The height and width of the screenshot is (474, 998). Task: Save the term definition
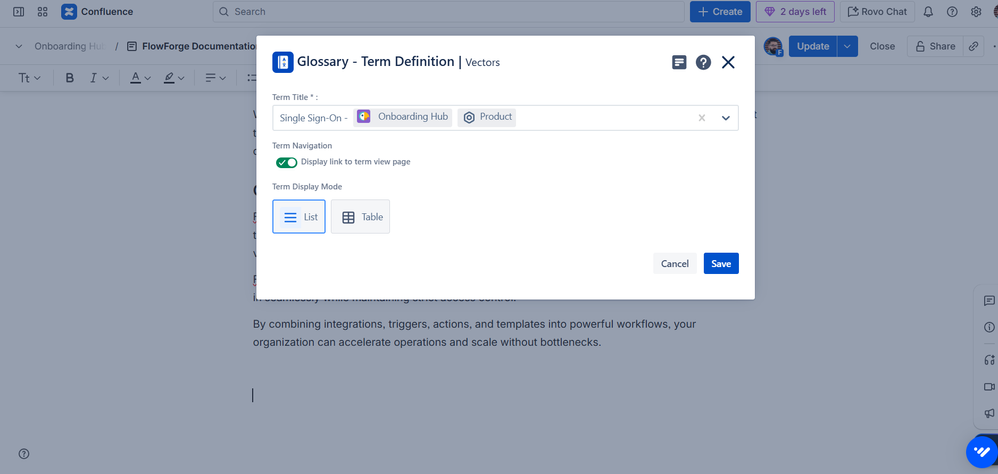[x=721, y=263]
